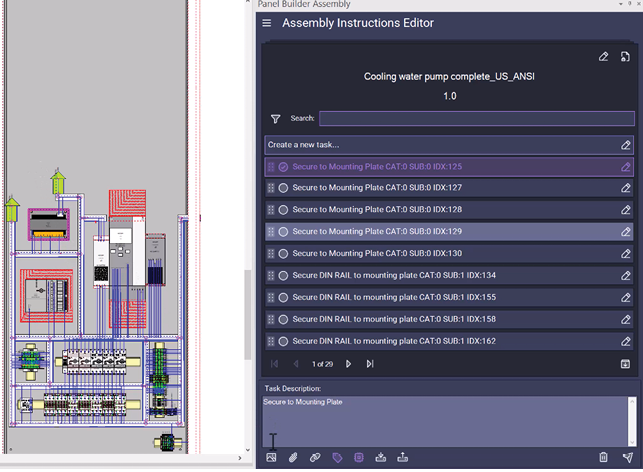643x472 pixels.
Task: Click the paperclip attachment icon
Action: point(293,457)
